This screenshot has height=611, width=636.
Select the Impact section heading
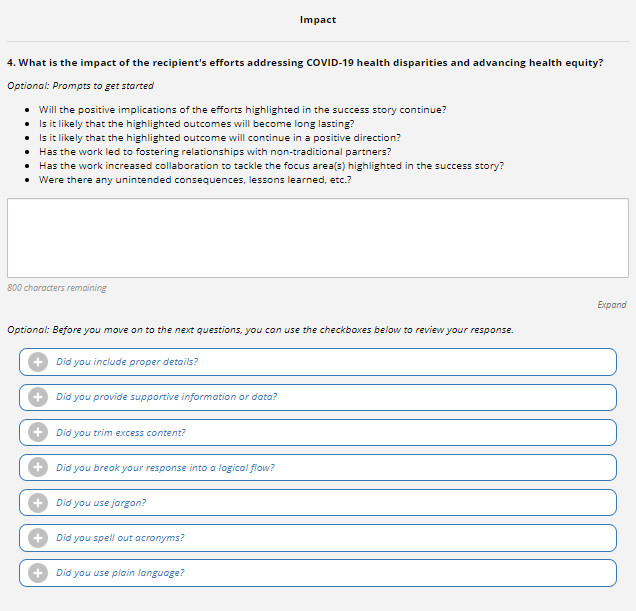[318, 20]
